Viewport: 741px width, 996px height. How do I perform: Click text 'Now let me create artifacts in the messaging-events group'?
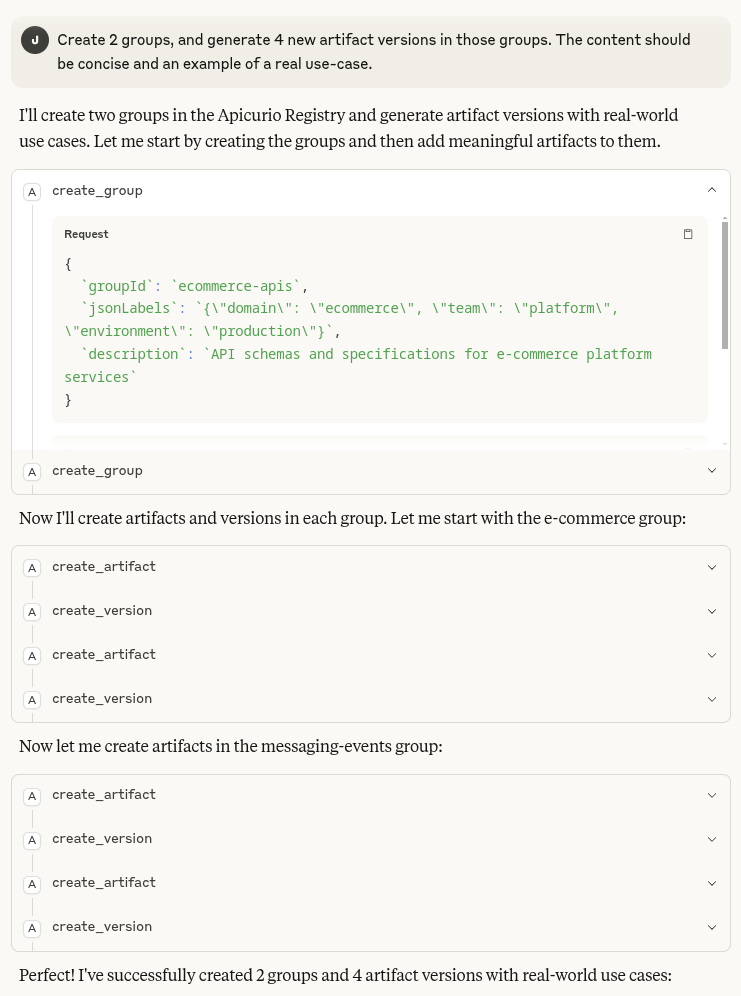[x=230, y=746]
